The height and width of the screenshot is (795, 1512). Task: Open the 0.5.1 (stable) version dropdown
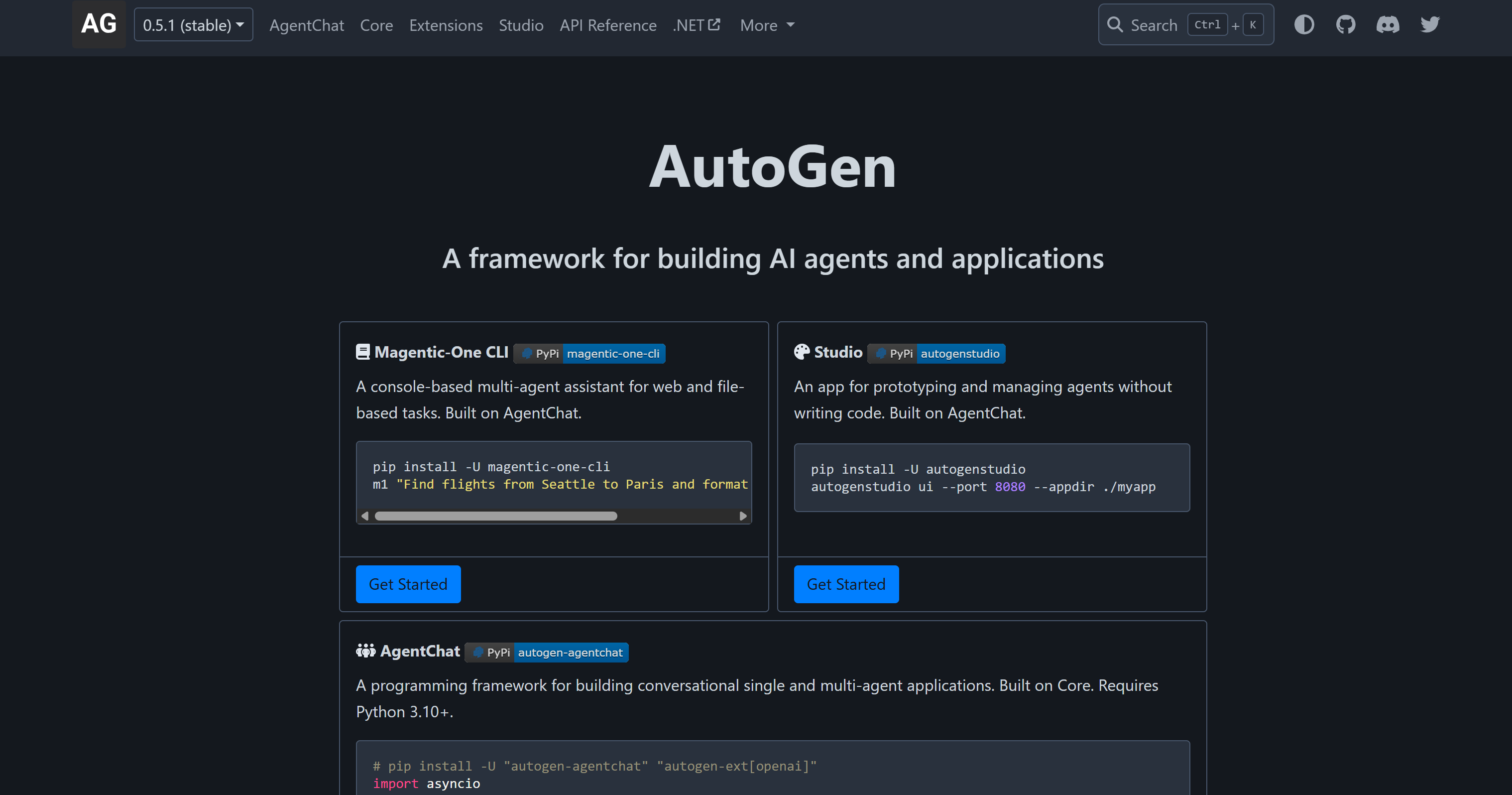(193, 25)
